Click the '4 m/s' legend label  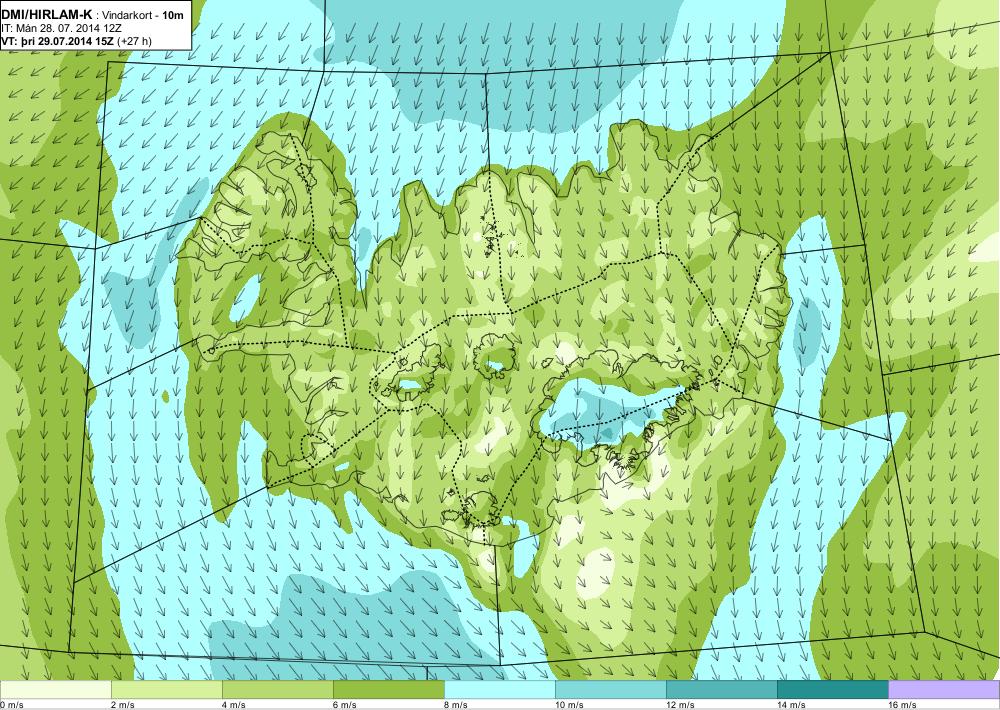pyautogui.click(x=235, y=705)
